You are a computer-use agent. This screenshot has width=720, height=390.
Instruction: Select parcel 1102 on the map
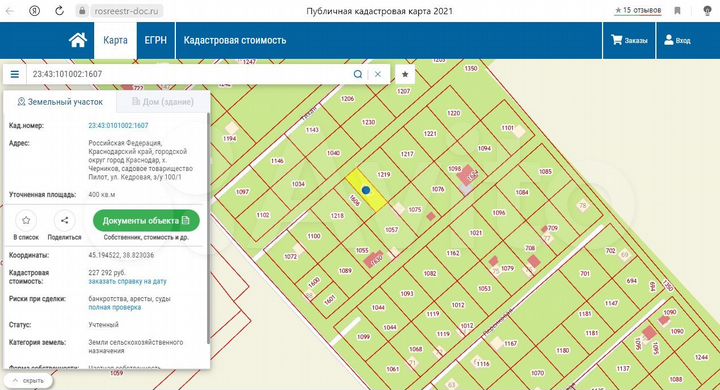point(263,215)
